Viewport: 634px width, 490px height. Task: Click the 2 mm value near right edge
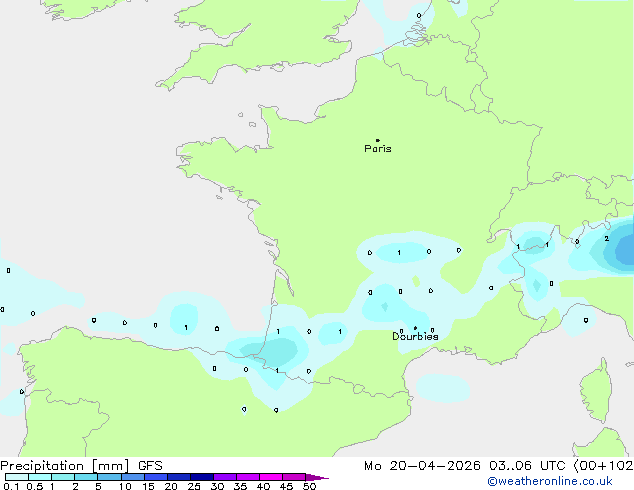coord(607,239)
